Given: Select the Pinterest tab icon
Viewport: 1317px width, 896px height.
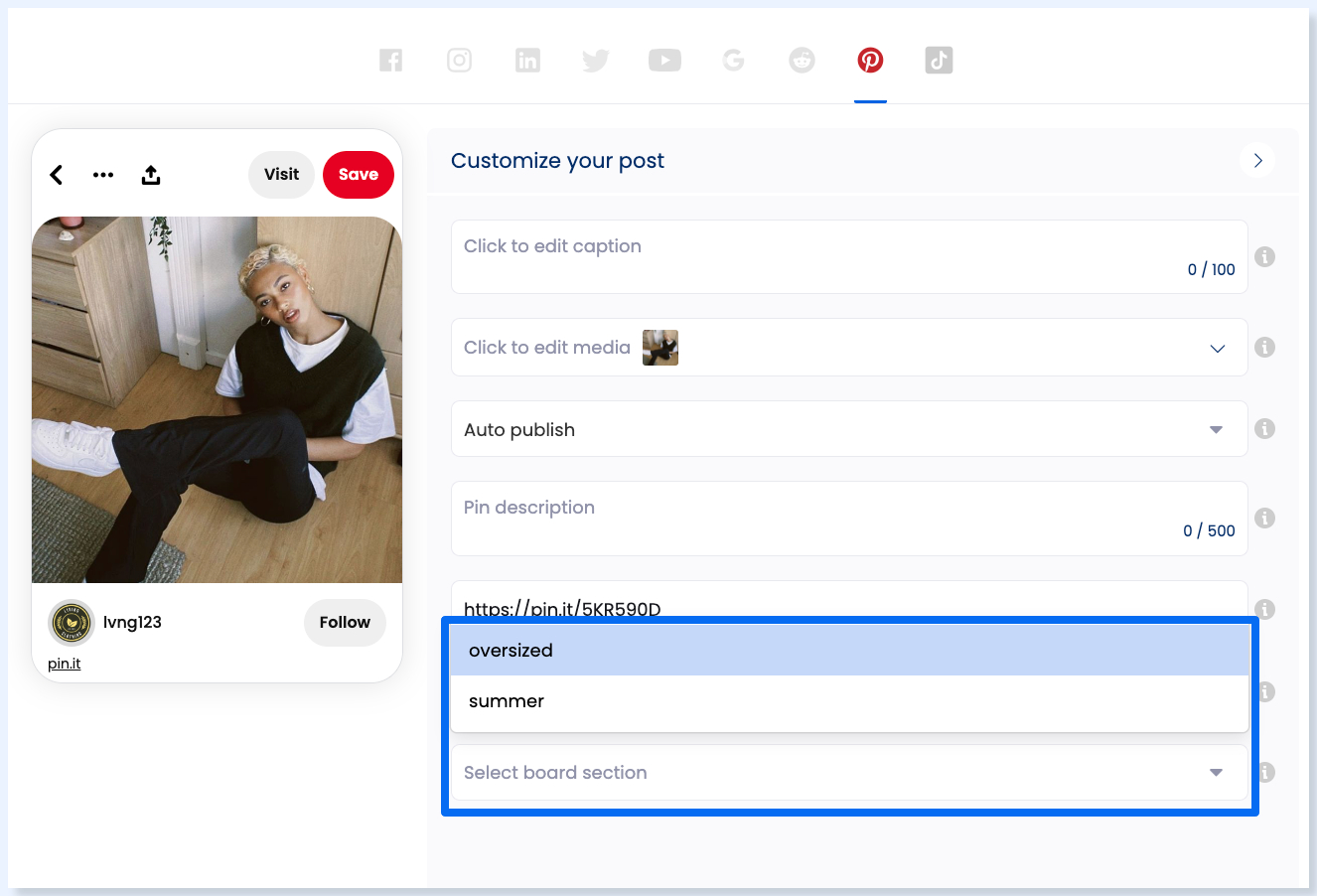Looking at the screenshot, I should [x=870, y=61].
